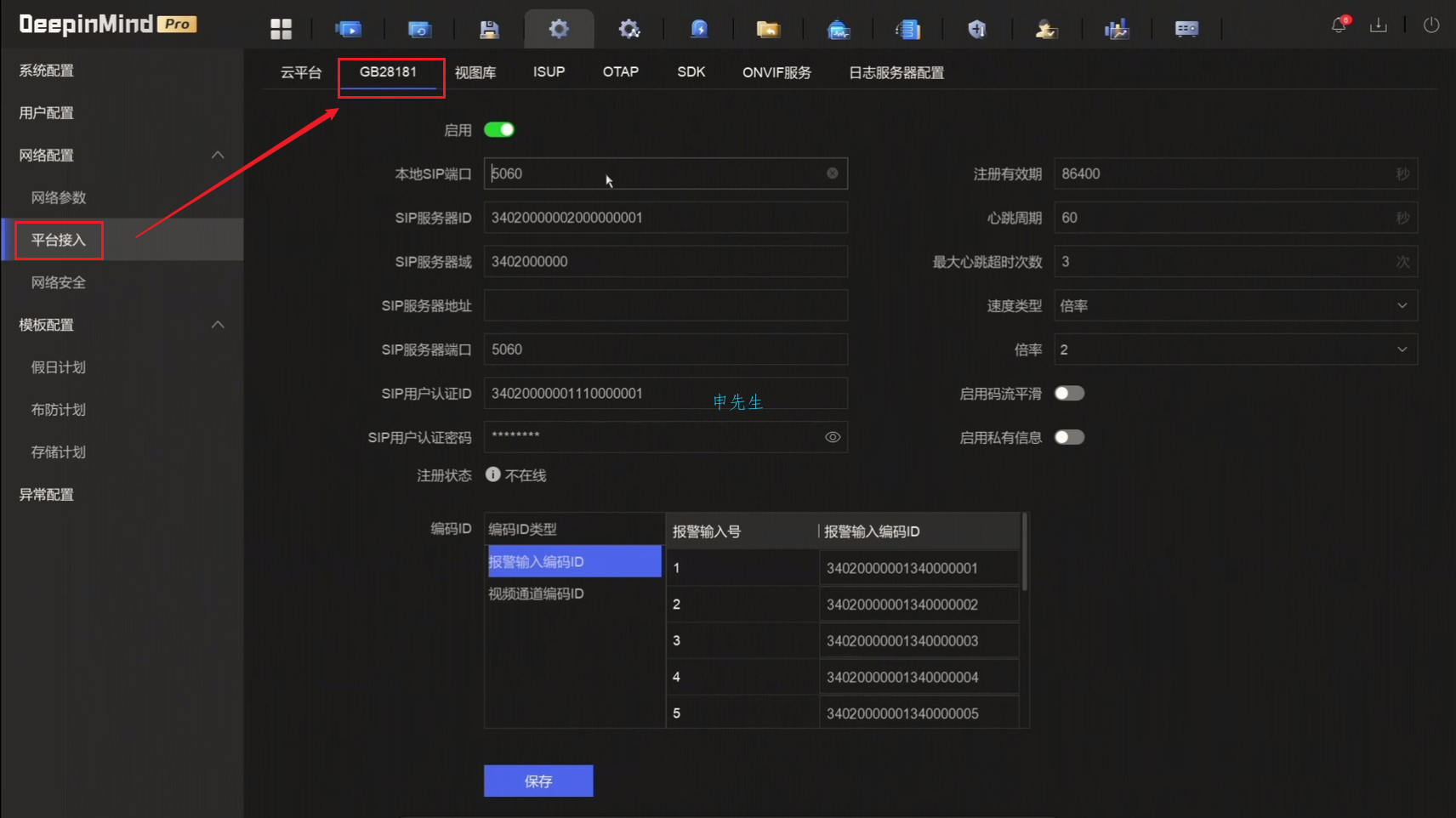
Task: Open the download center icon
Action: pyautogui.click(x=1379, y=25)
